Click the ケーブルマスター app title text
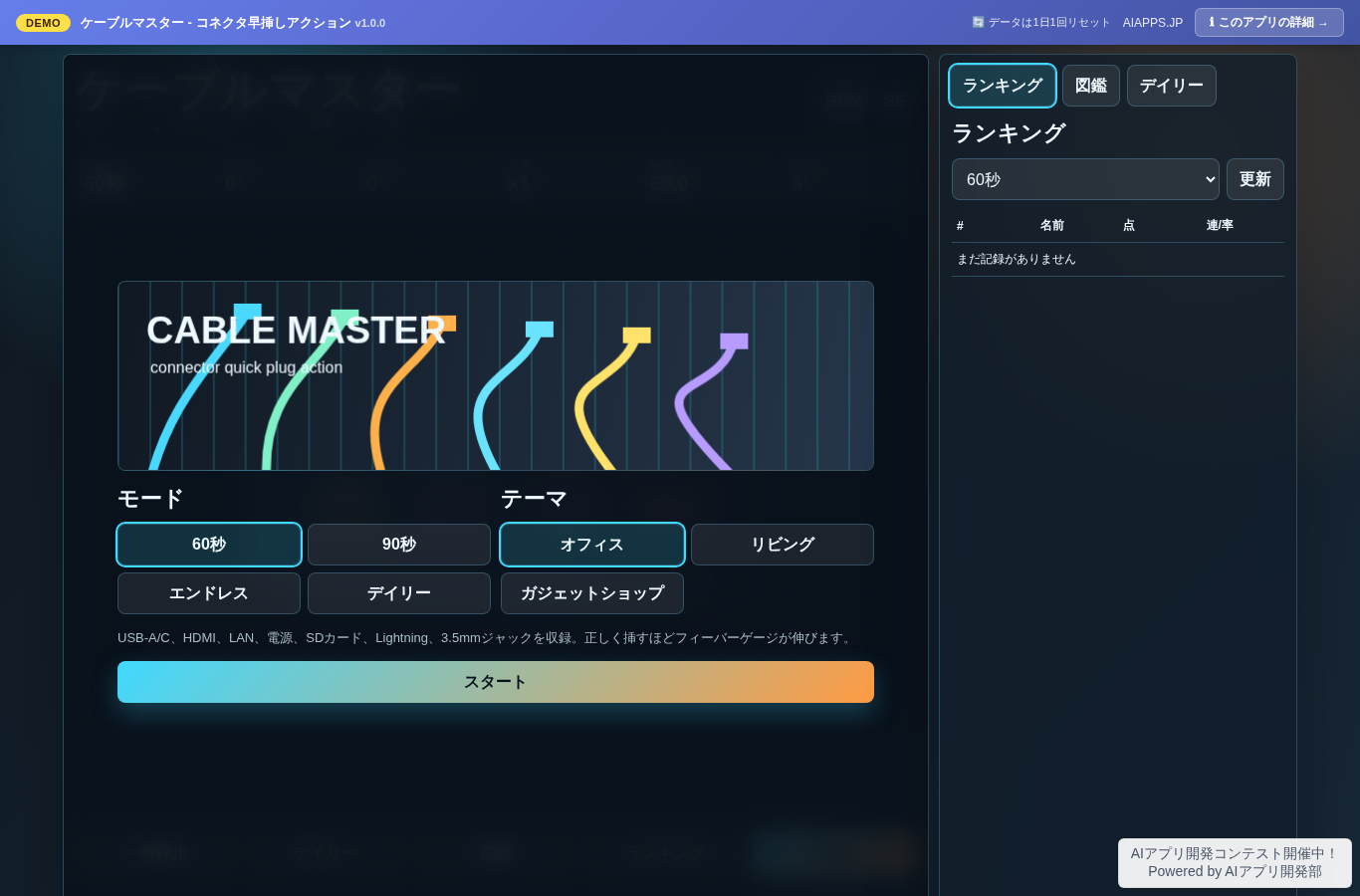 (232, 23)
